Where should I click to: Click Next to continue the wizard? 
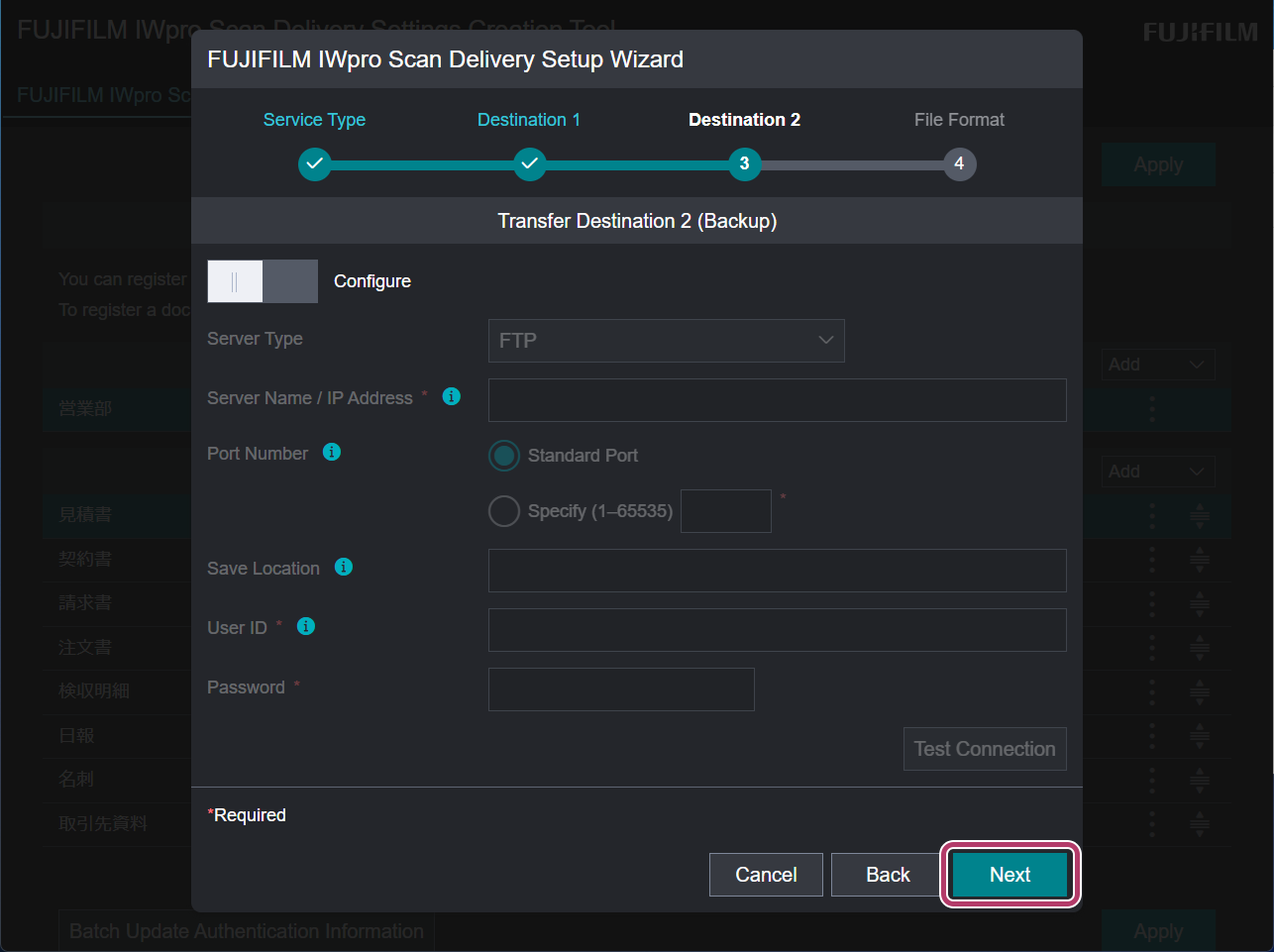pyautogui.click(x=1010, y=875)
